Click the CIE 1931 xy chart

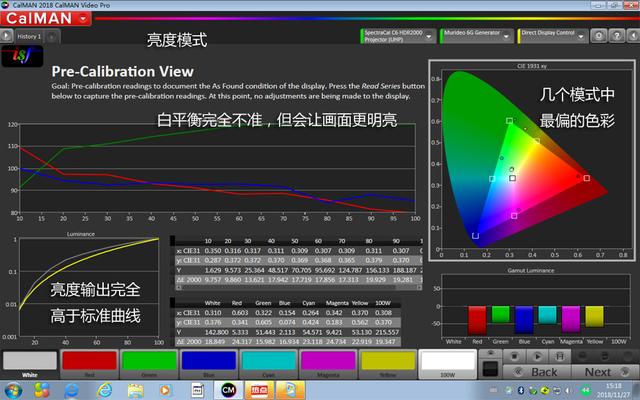(x=532, y=160)
